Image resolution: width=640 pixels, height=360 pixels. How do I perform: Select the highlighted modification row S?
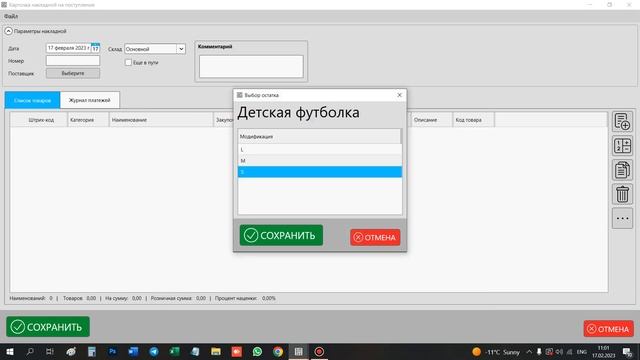pos(320,172)
